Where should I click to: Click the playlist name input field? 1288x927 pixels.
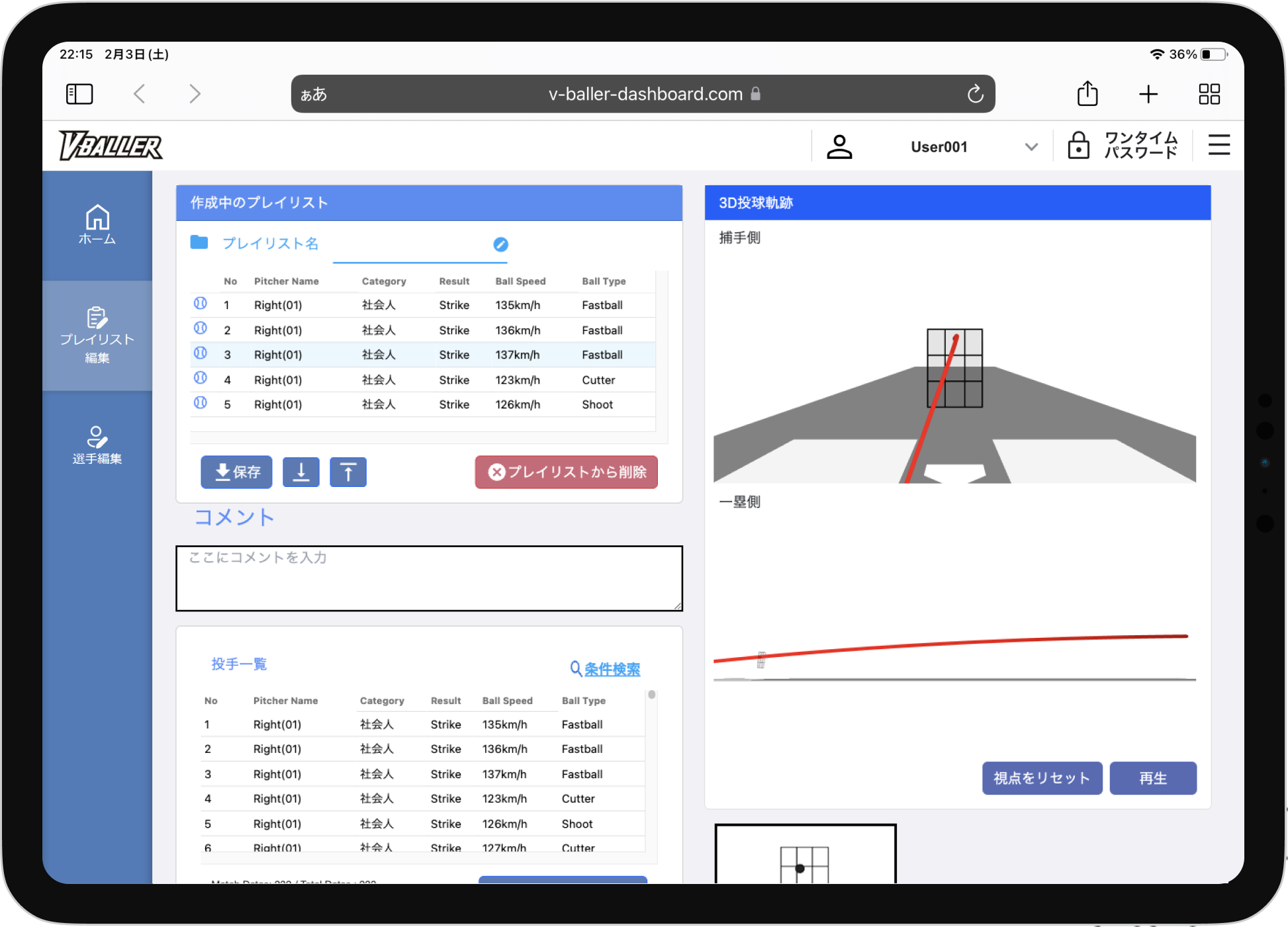pyautogui.click(x=420, y=246)
